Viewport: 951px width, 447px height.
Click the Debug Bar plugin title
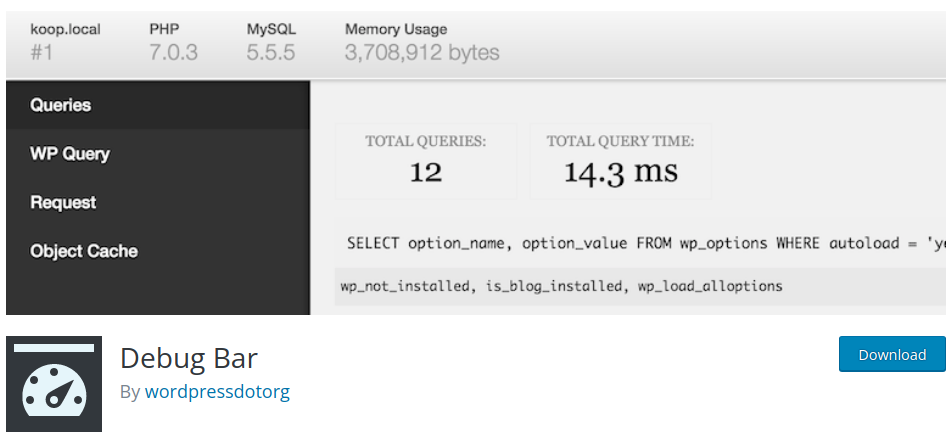point(189,358)
